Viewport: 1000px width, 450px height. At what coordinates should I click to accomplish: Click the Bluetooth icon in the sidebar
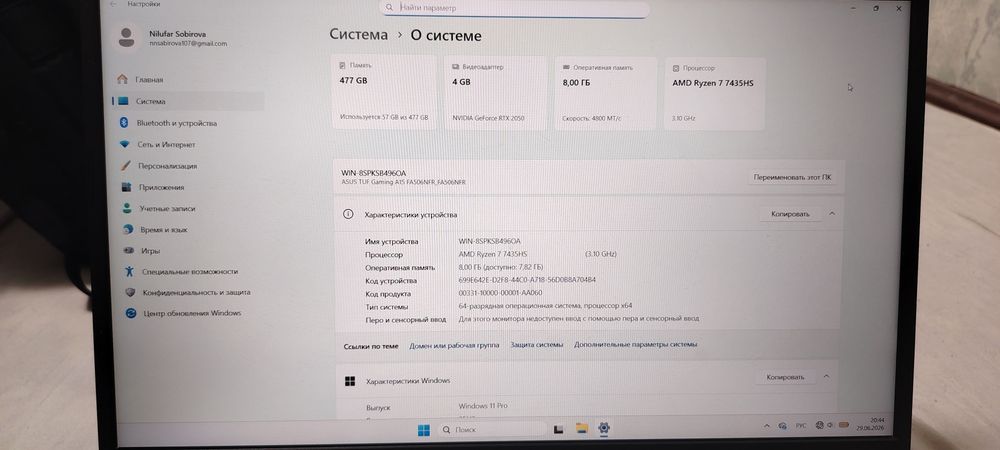click(124, 123)
